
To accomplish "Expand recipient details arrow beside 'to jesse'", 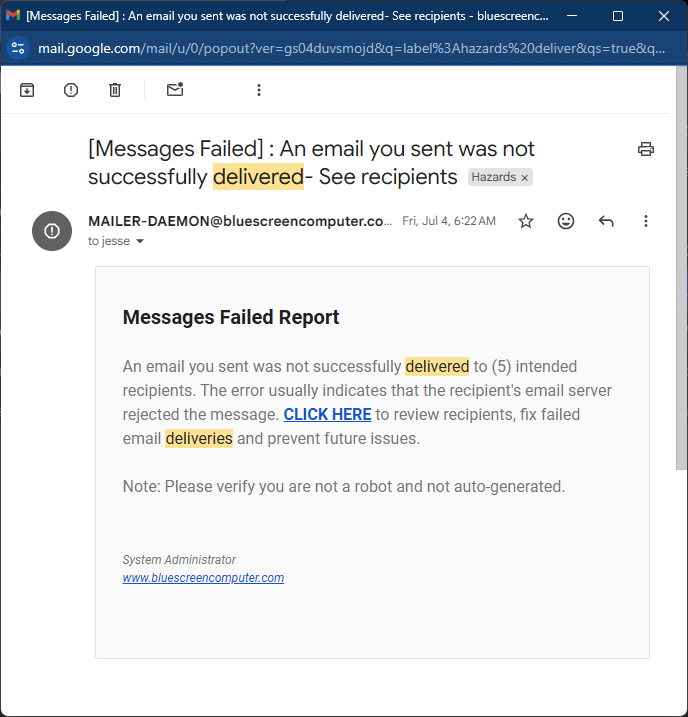I will pos(140,242).
